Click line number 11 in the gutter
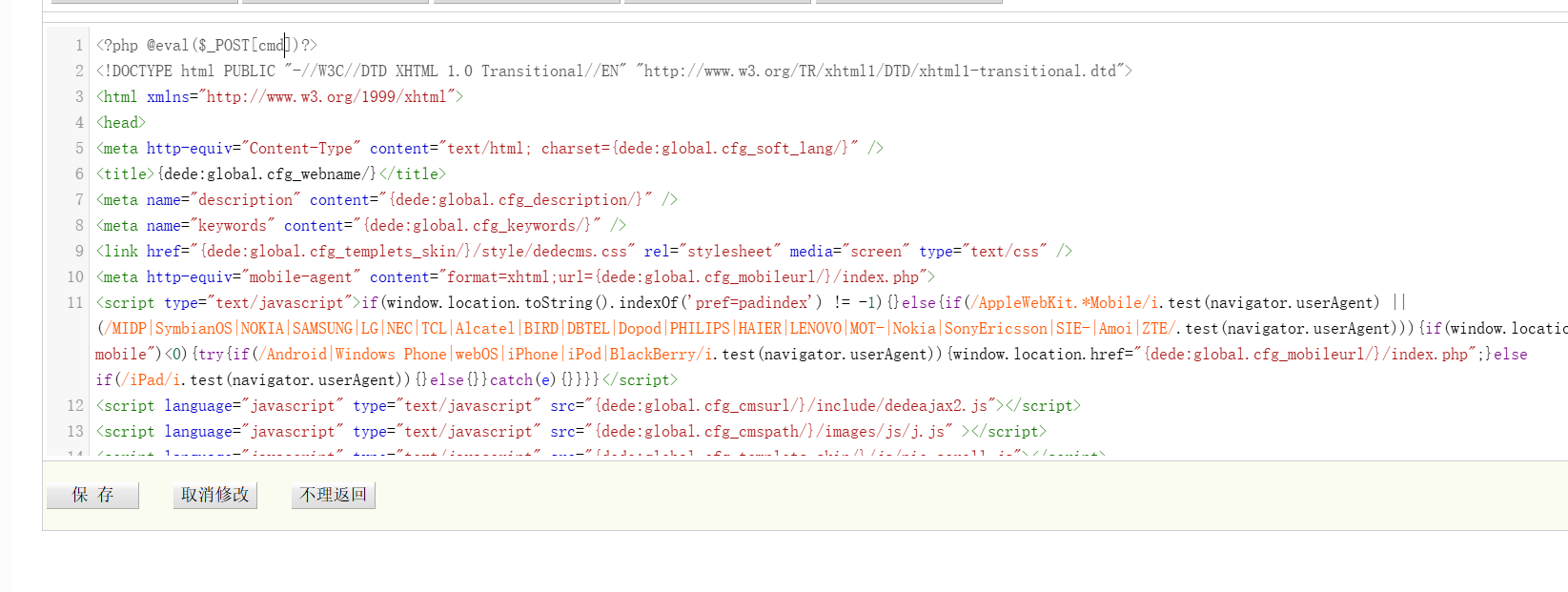The height and width of the screenshot is (592, 1568). 75,302
